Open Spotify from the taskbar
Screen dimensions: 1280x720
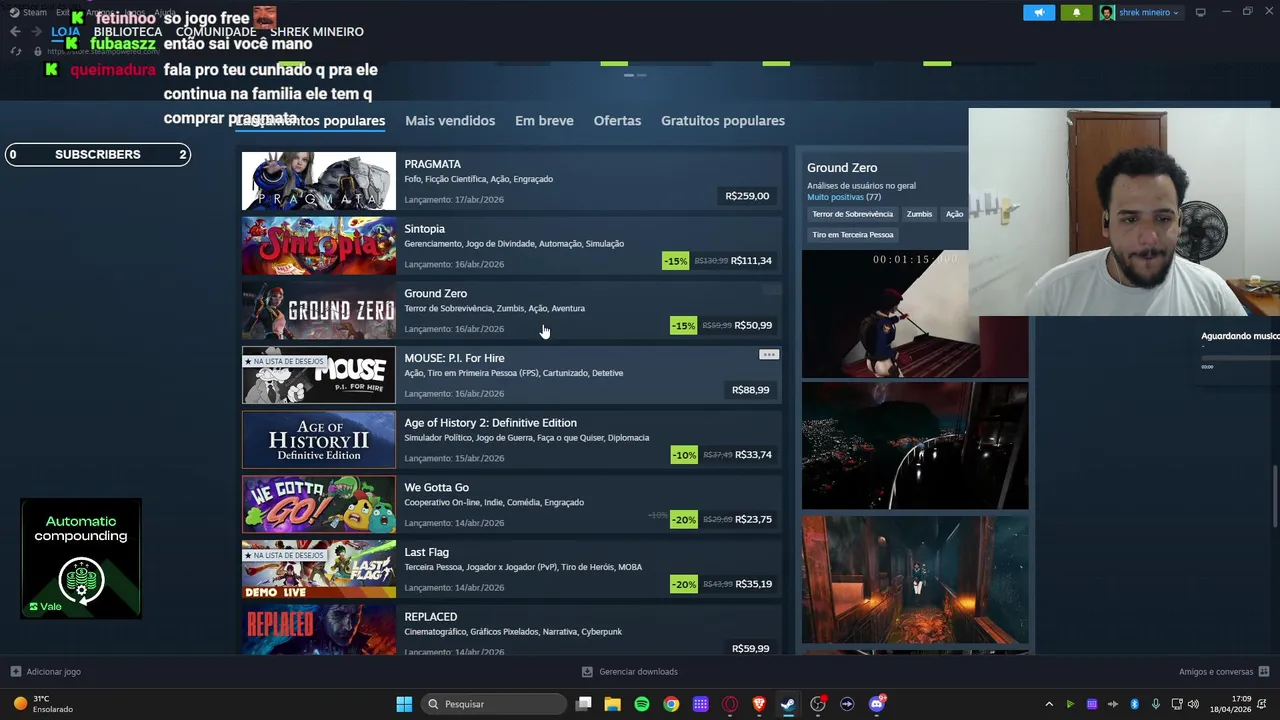642,704
